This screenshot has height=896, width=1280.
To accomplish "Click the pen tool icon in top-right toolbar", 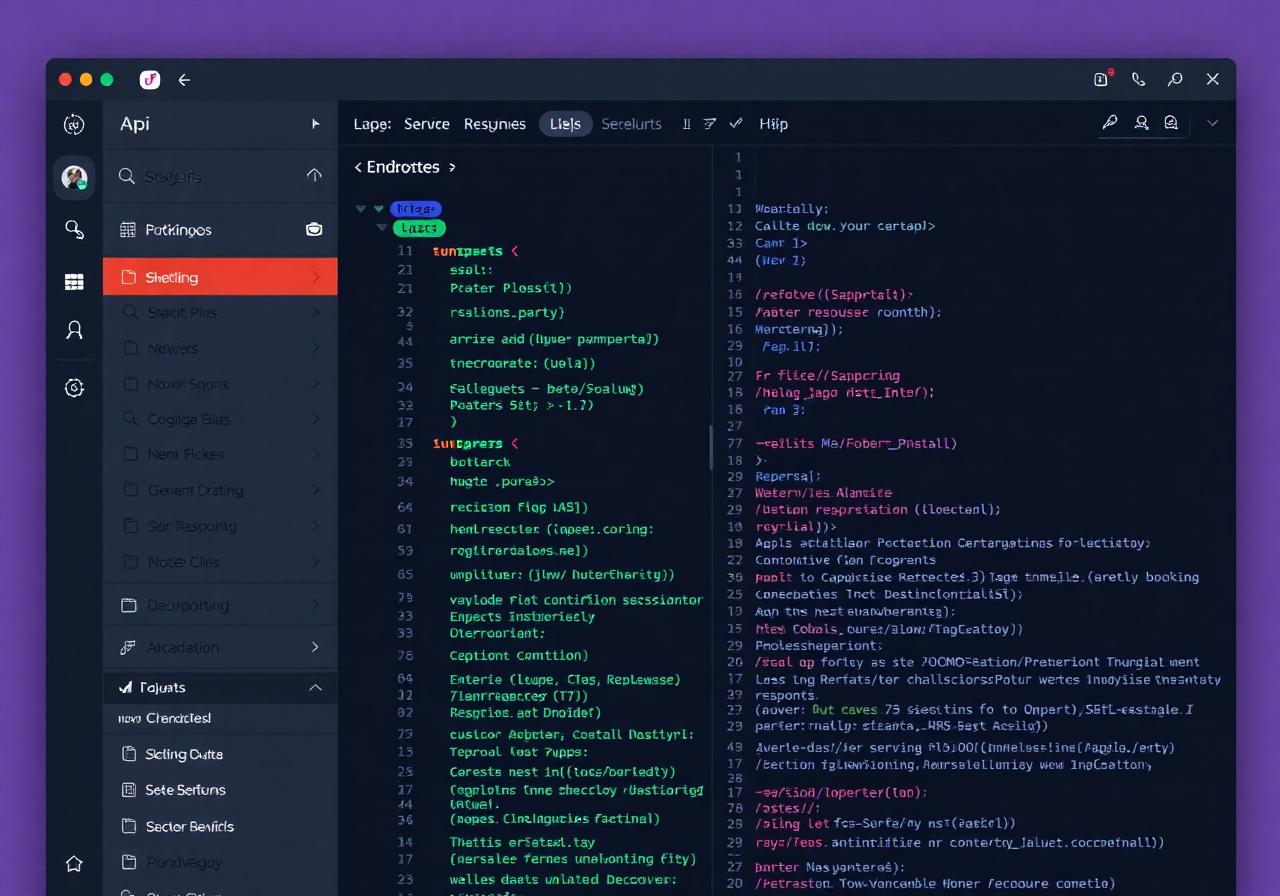I will point(1110,122).
